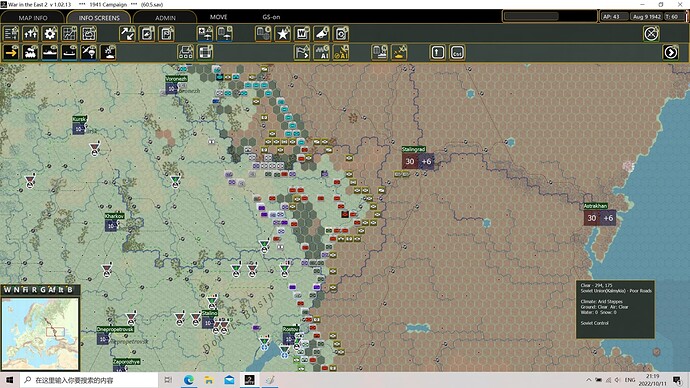Click the up-arrow icon in the toolbar

437,53
